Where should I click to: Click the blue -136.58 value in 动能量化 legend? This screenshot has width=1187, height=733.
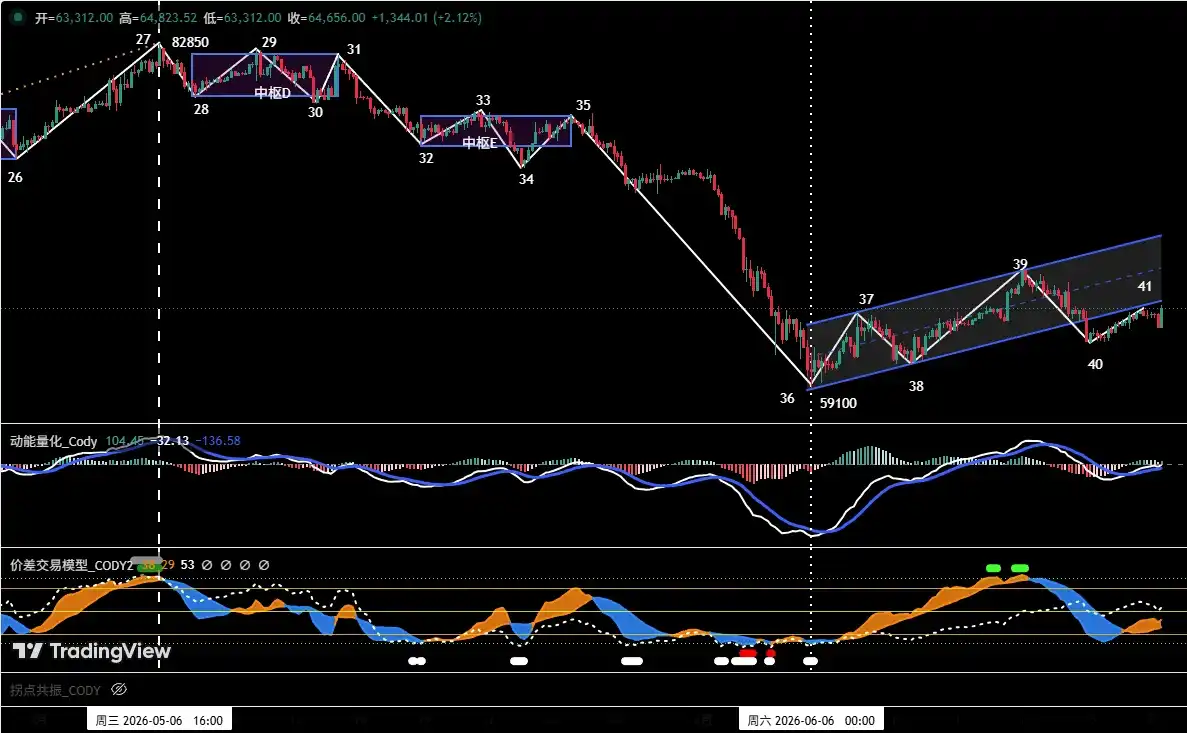[218, 441]
